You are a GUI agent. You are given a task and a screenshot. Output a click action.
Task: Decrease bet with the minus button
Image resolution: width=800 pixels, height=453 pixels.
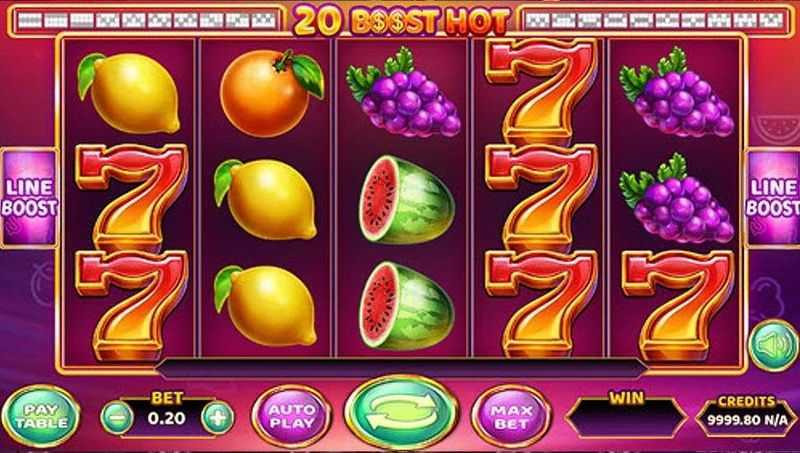point(117,418)
